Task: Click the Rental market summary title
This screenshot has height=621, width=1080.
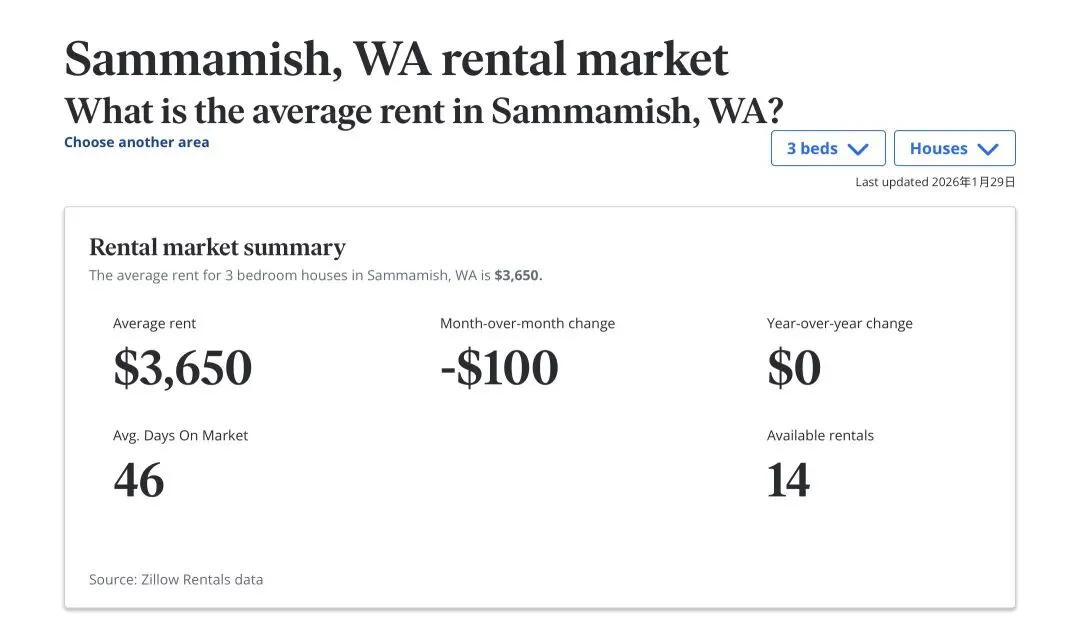Action: (217, 247)
